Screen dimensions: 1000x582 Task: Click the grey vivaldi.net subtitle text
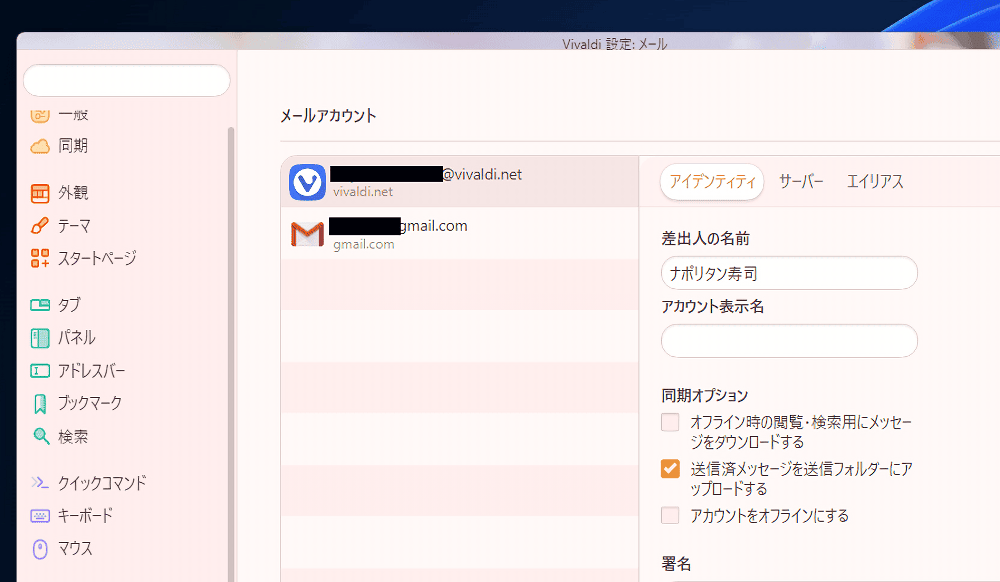pos(363,192)
